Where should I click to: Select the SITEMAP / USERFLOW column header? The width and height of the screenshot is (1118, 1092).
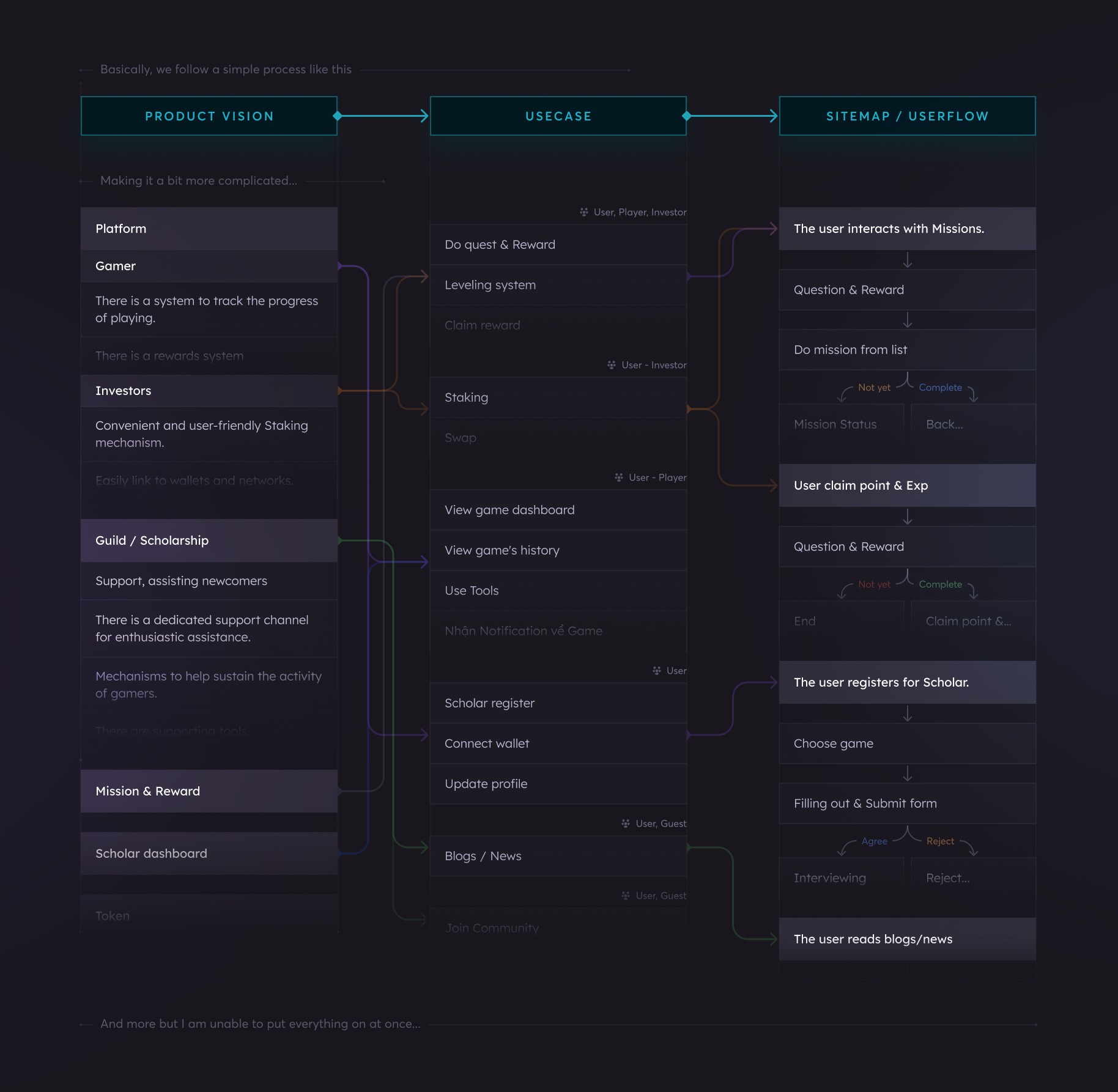(x=907, y=116)
